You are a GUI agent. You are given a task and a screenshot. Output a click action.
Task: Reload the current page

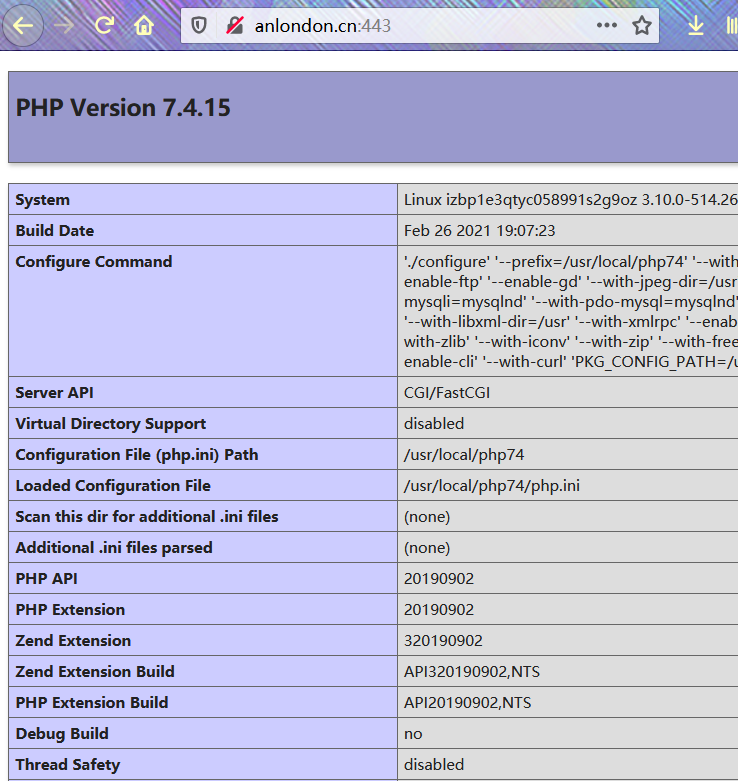point(104,26)
